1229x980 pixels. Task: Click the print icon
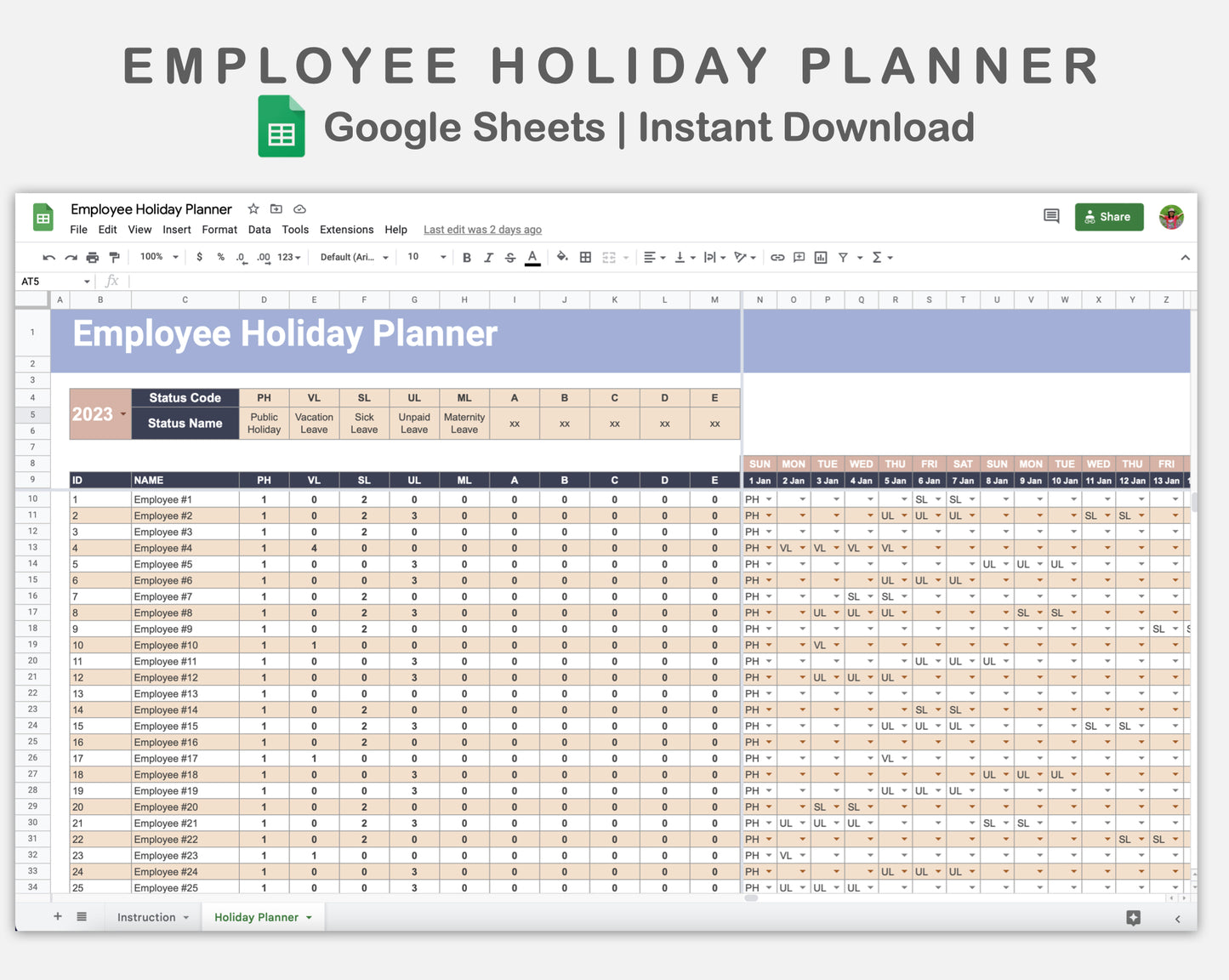(93, 257)
